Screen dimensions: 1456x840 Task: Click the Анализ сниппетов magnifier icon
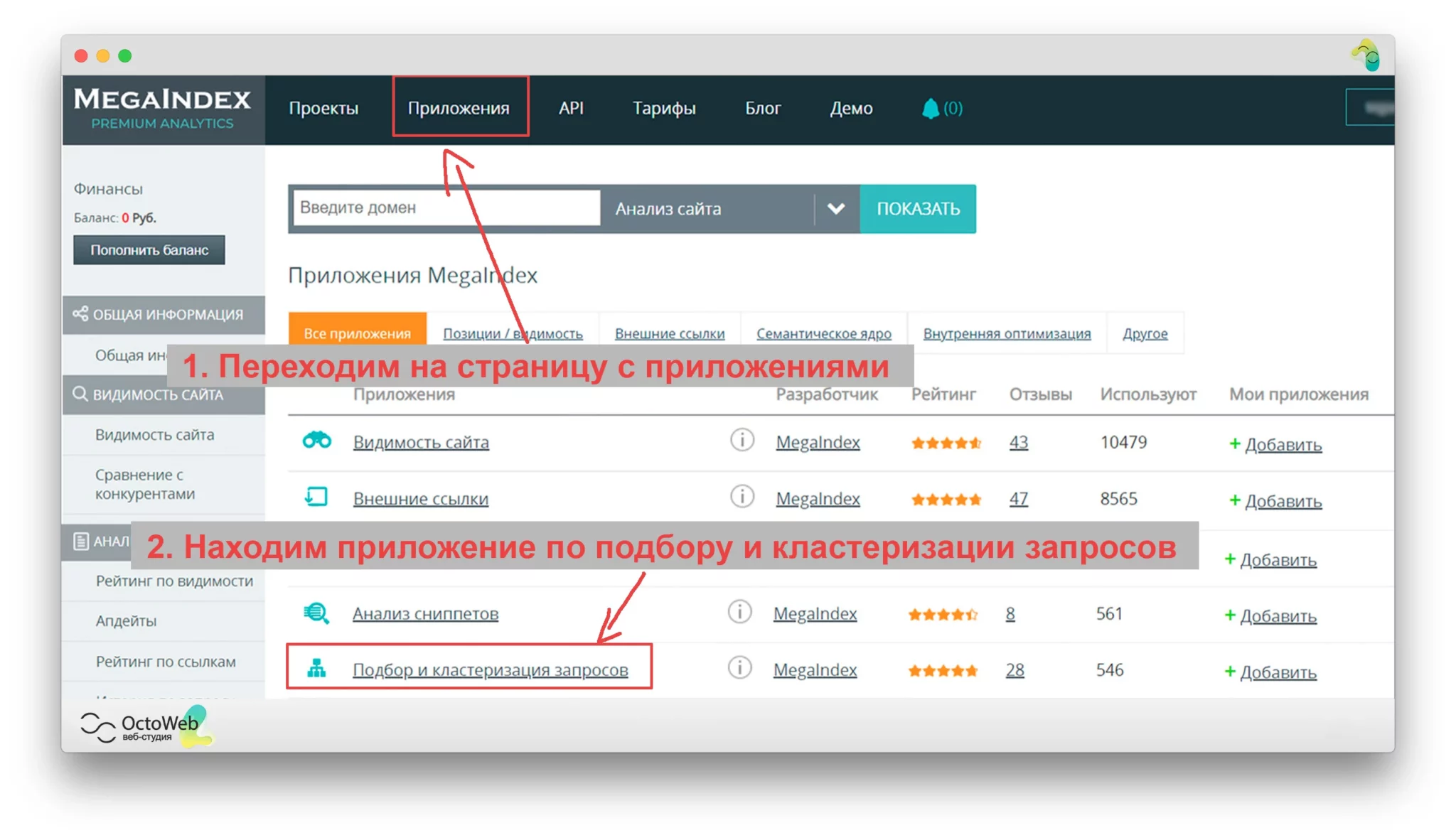[x=316, y=612]
